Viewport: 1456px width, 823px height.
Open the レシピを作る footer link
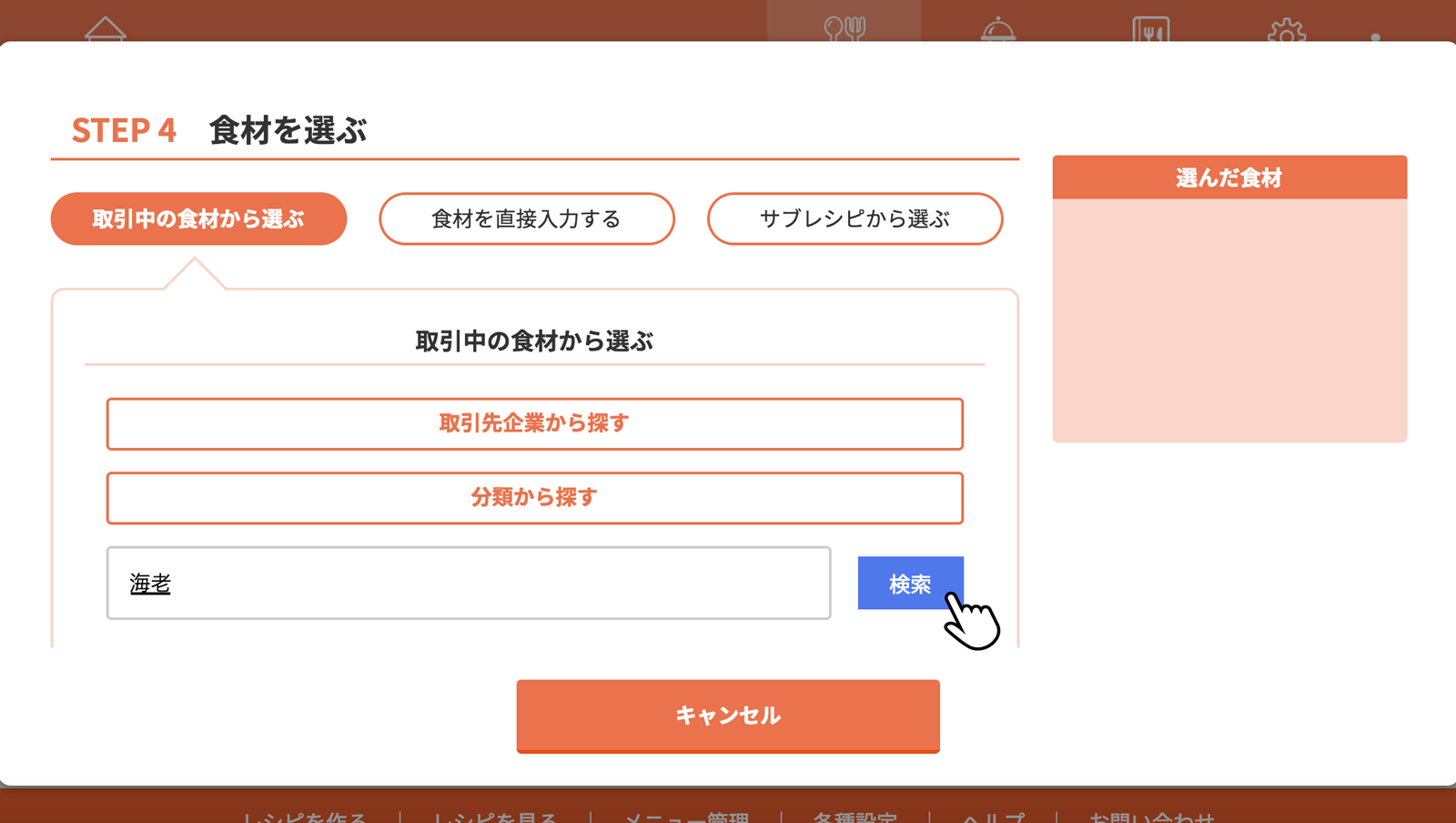pos(304,816)
